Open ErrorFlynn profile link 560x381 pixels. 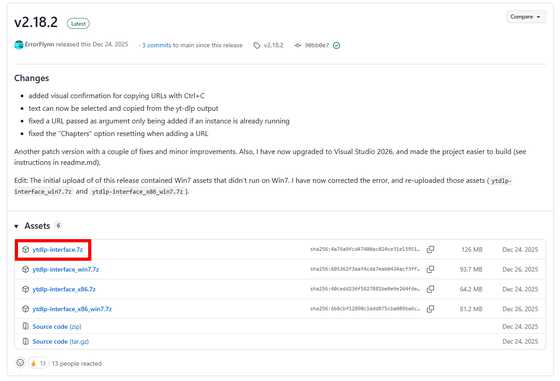tap(39, 44)
